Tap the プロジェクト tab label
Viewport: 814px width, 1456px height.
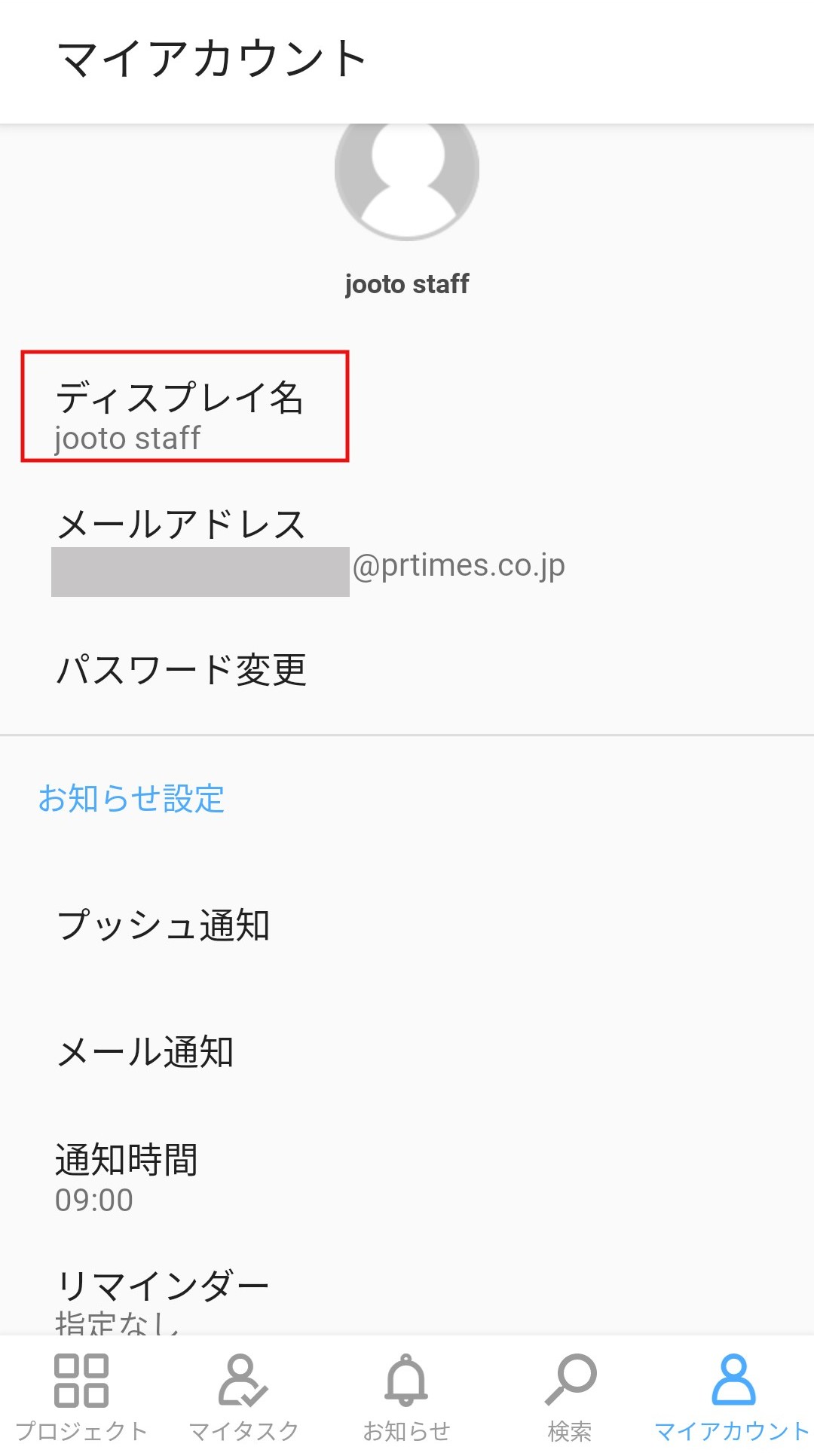(x=81, y=1430)
